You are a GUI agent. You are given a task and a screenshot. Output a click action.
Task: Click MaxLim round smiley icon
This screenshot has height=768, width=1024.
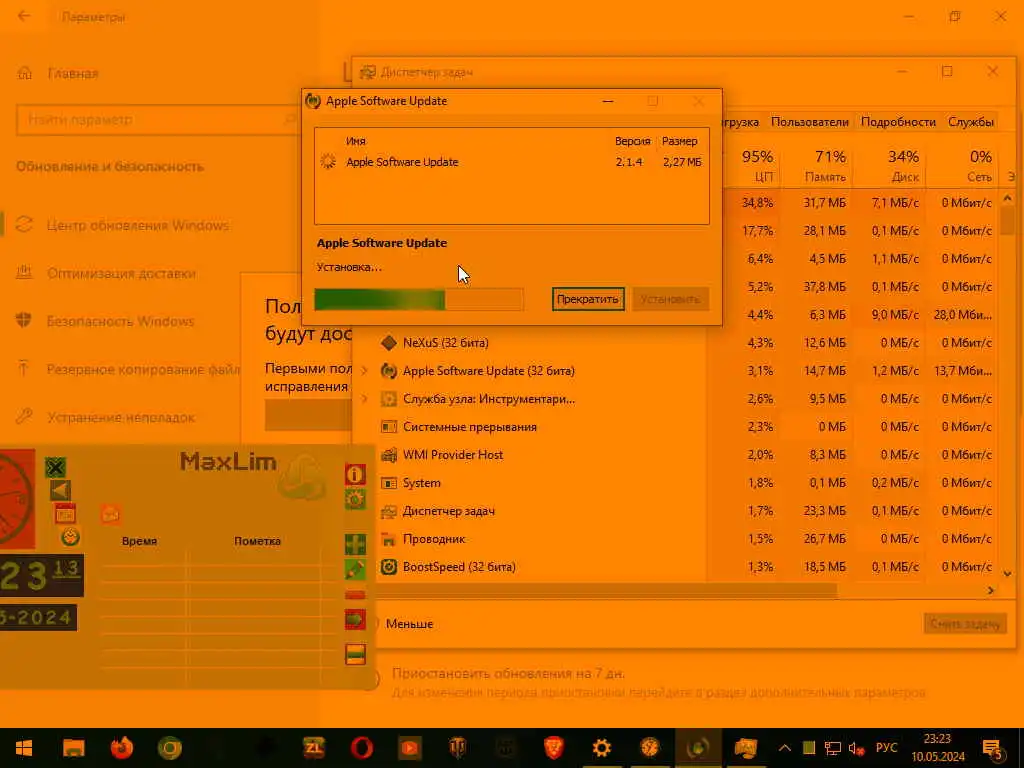(x=71, y=537)
